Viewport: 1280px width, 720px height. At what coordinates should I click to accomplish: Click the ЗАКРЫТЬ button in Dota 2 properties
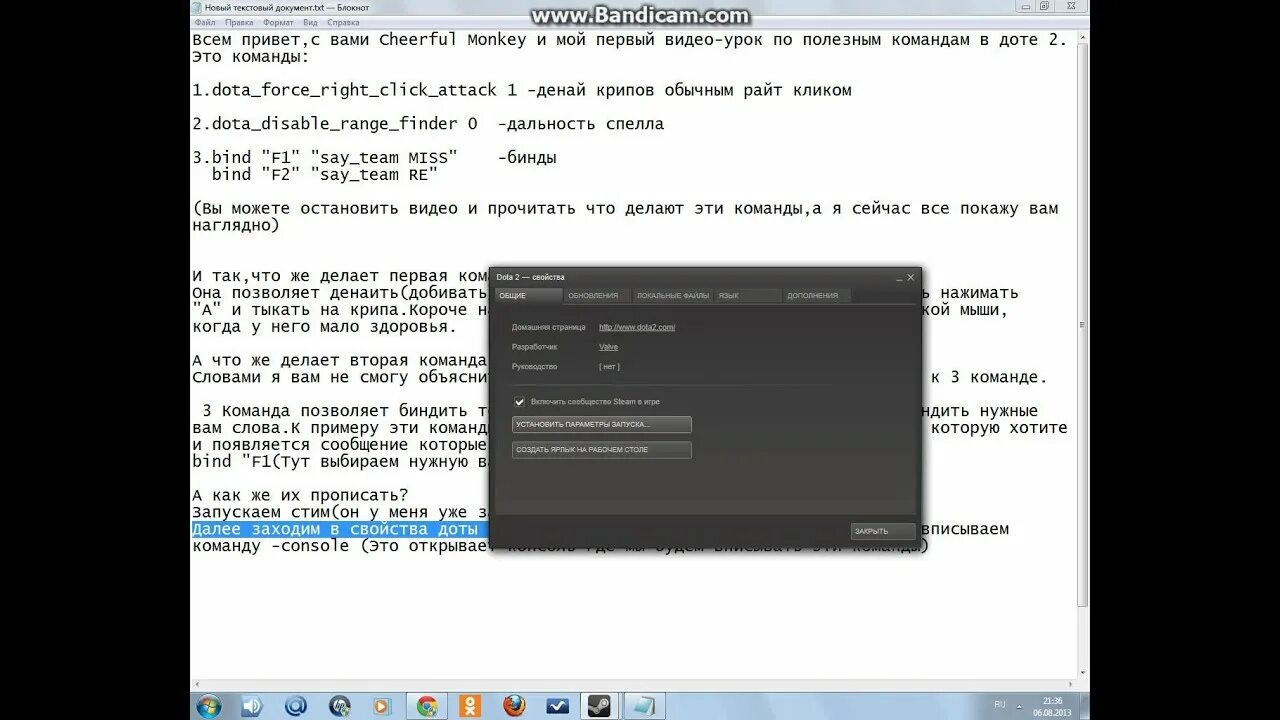(x=882, y=531)
